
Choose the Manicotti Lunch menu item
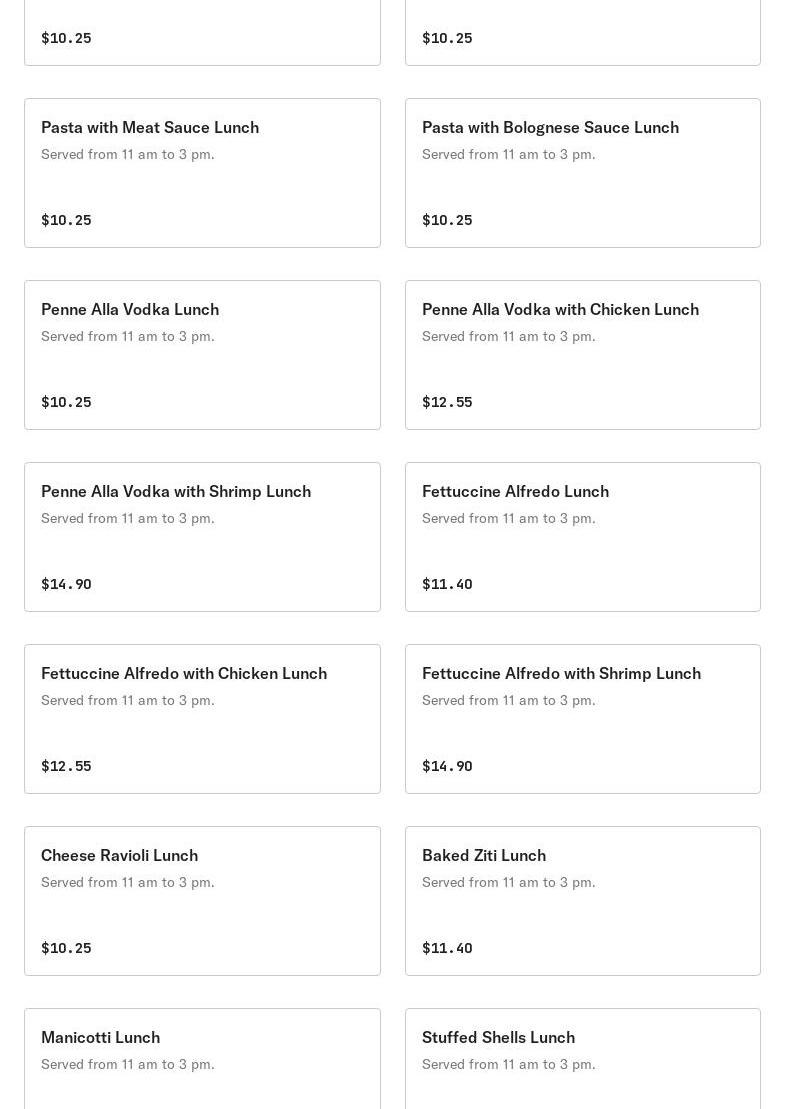100,1038
